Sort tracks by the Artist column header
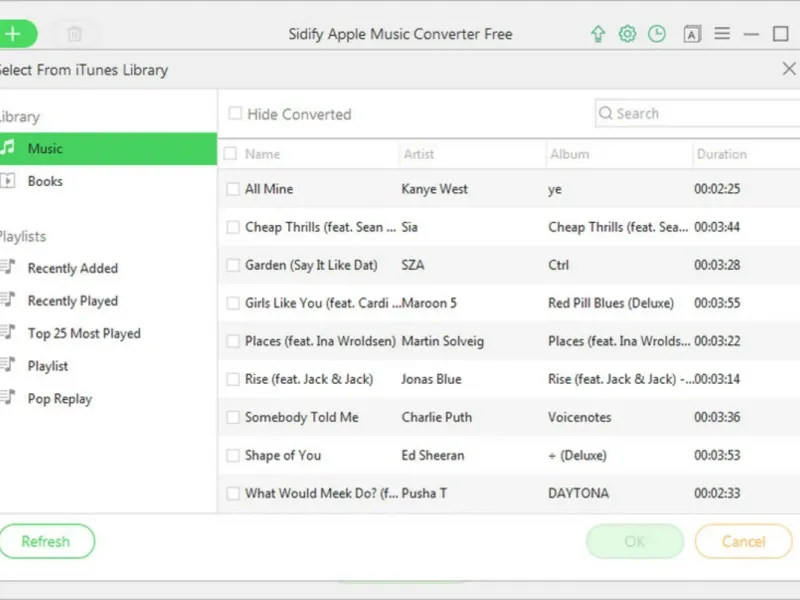The image size is (800, 600). (x=419, y=154)
